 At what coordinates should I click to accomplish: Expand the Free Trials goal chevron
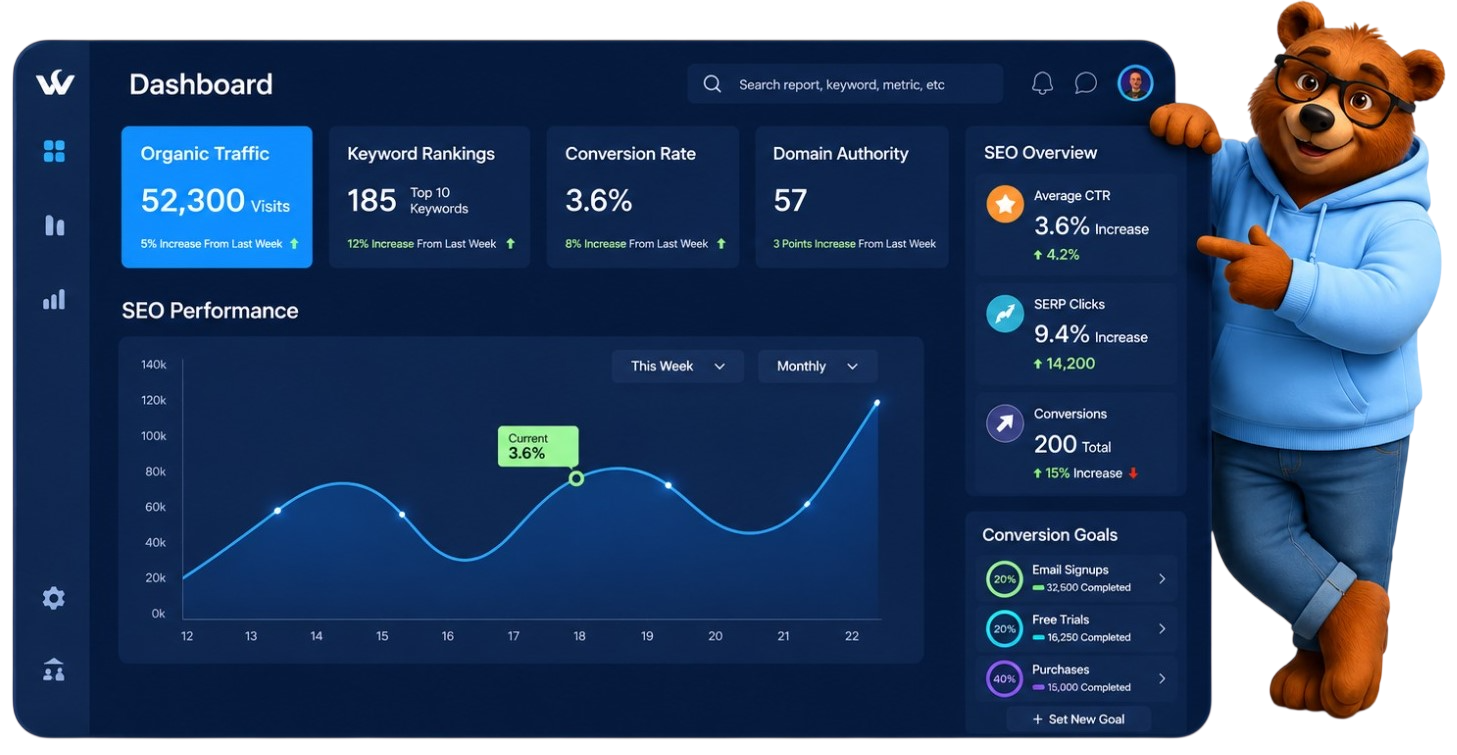[1162, 628]
